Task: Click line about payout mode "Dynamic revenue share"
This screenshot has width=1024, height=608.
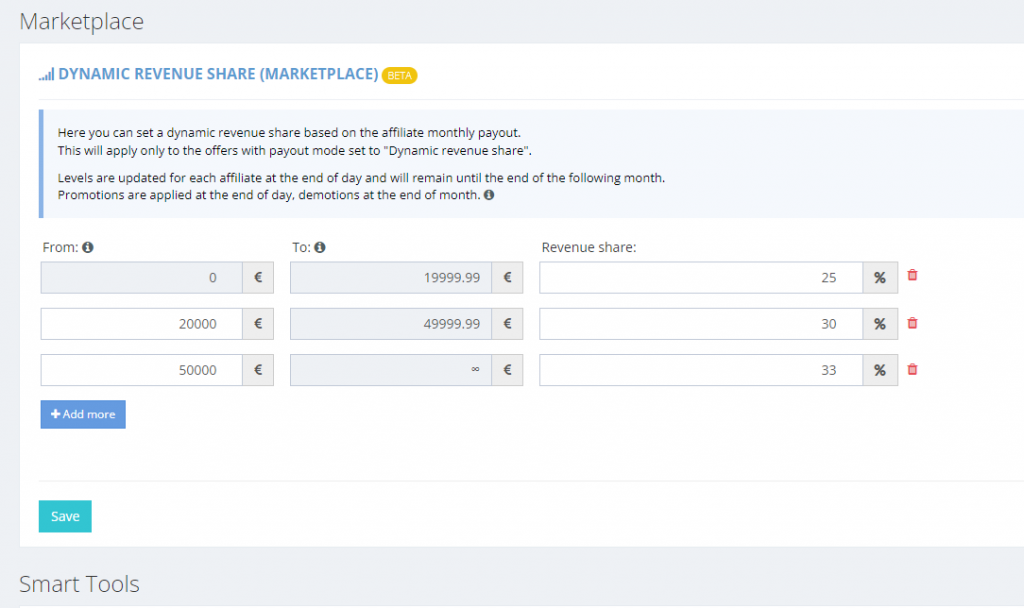Action: [x=295, y=151]
